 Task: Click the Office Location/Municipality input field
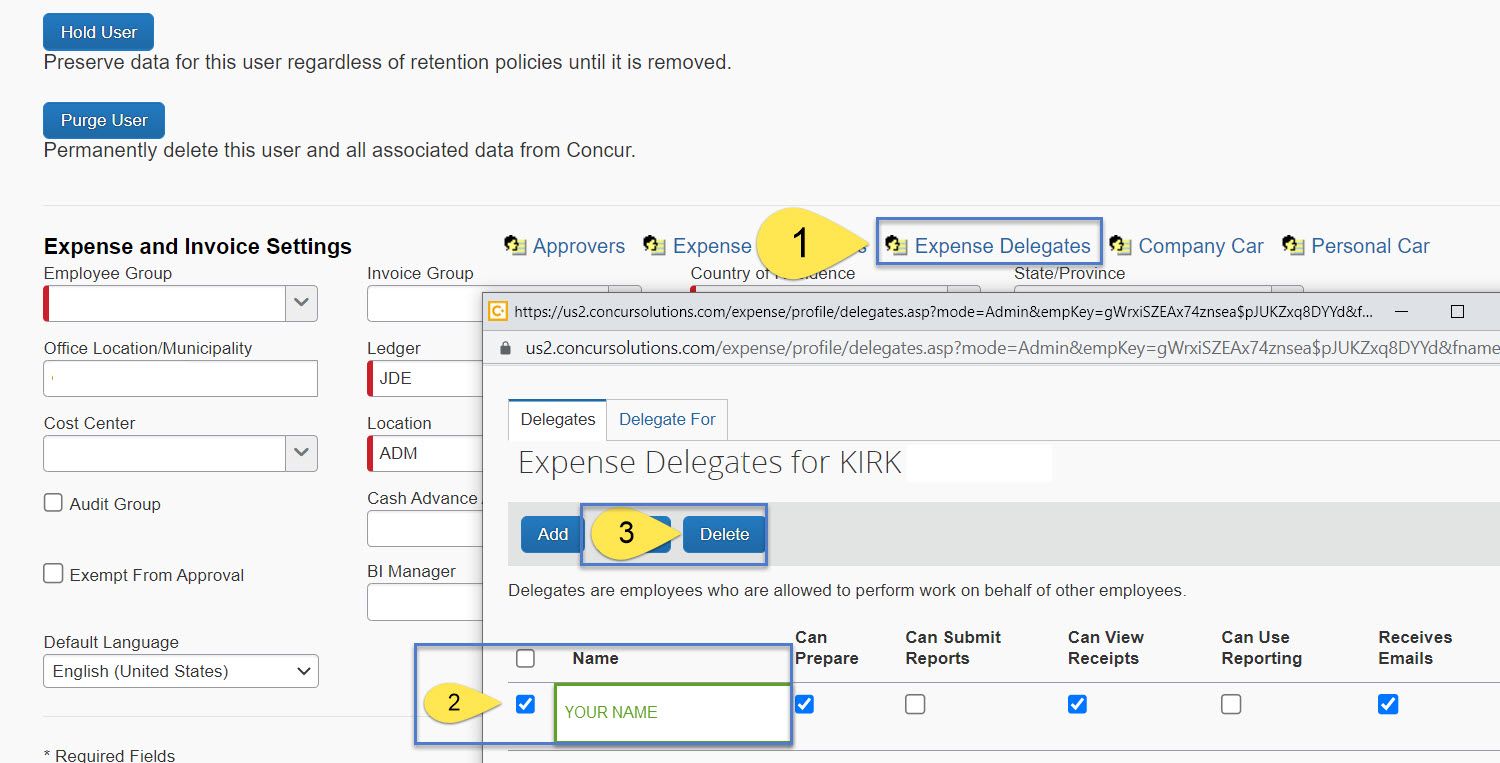[181, 379]
